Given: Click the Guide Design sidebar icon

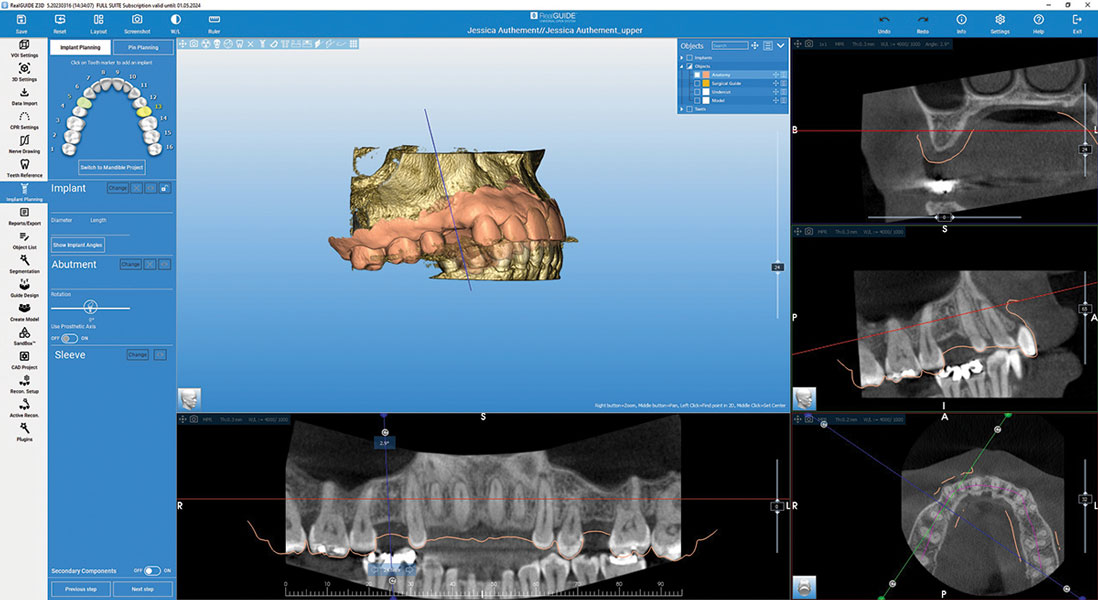Looking at the screenshot, I should pyautogui.click(x=24, y=286).
